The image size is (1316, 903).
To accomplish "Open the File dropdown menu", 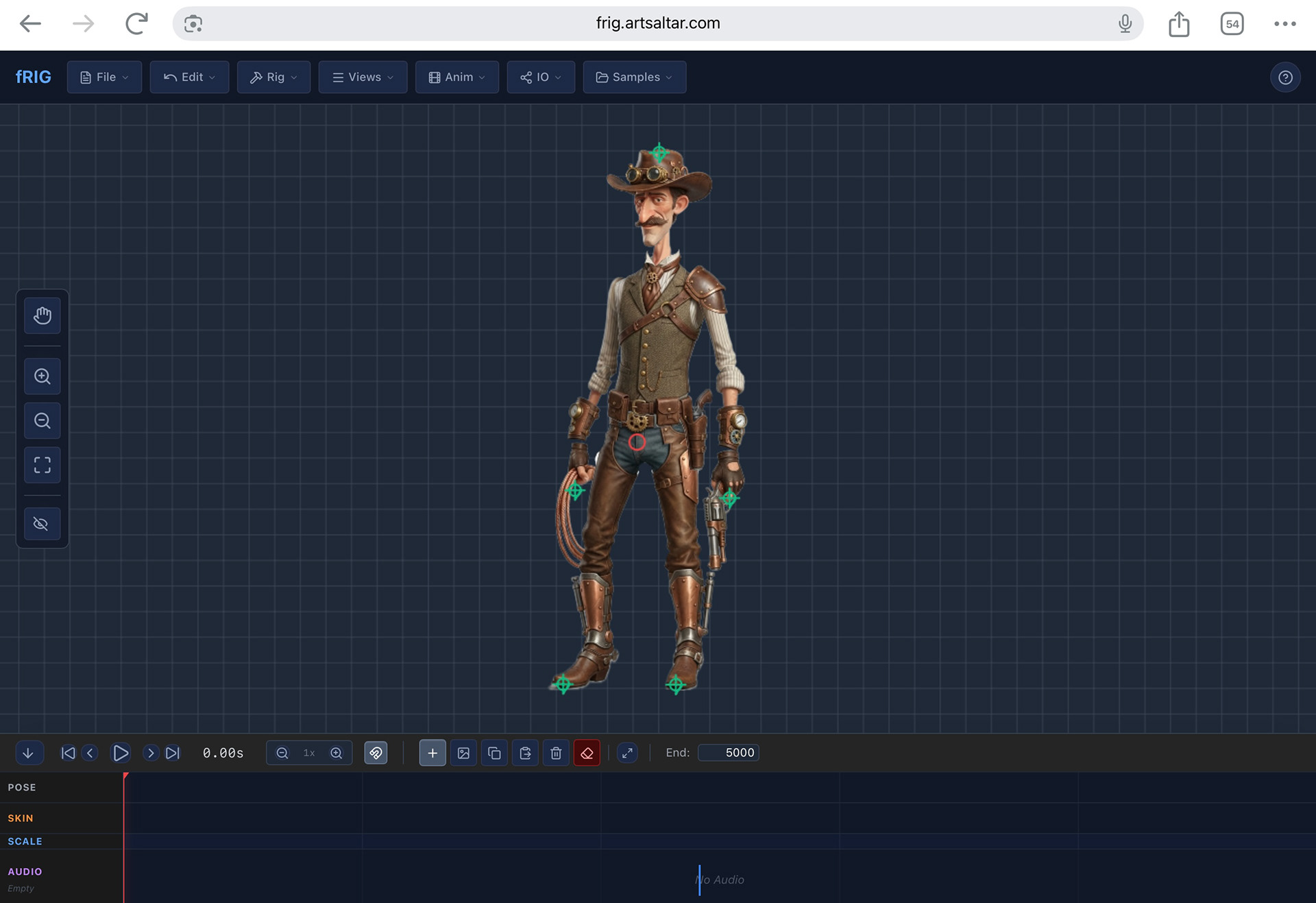I will pyautogui.click(x=104, y=77).
